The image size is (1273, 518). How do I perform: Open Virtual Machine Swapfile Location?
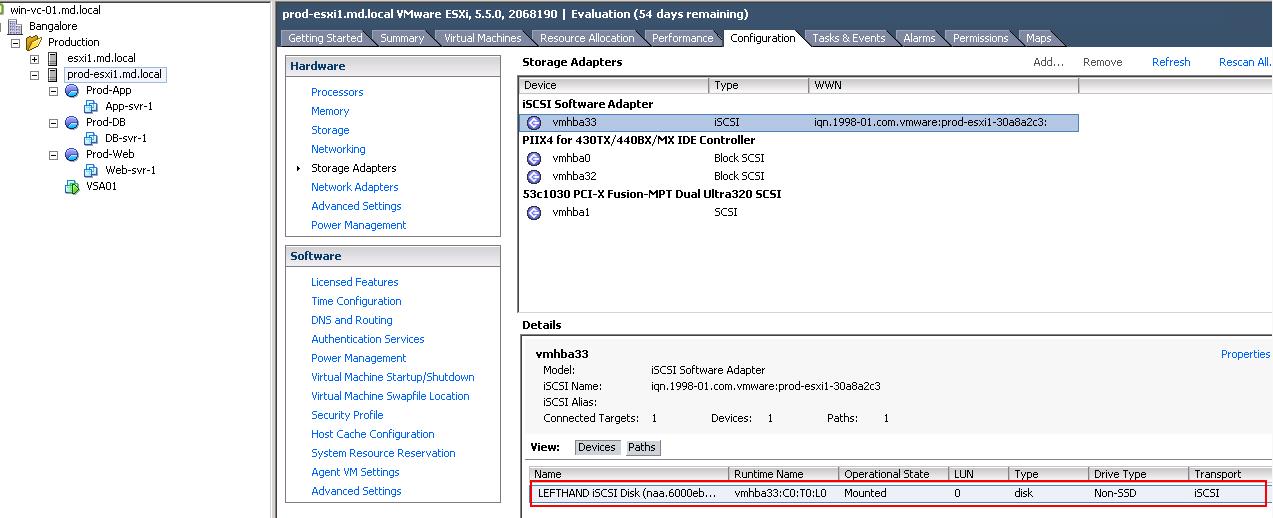(x=390, y=396)
